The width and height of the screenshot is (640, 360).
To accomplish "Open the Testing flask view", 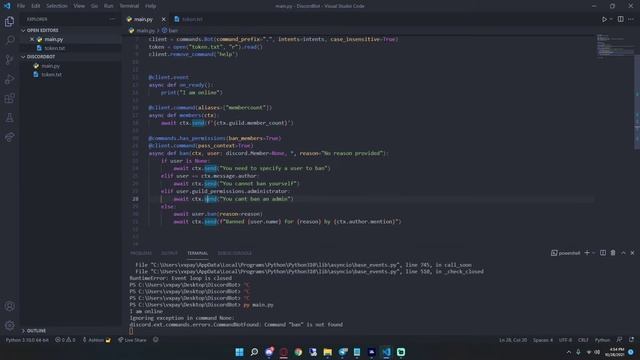I will (9, 118).
